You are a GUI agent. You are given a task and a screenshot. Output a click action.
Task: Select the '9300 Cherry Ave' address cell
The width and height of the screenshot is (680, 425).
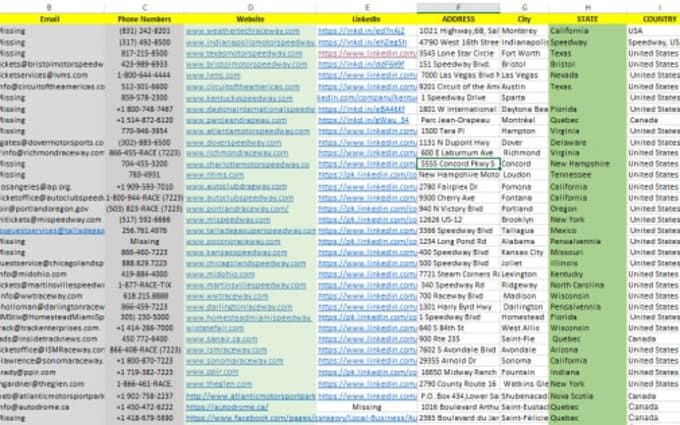[x=458, y=198]
